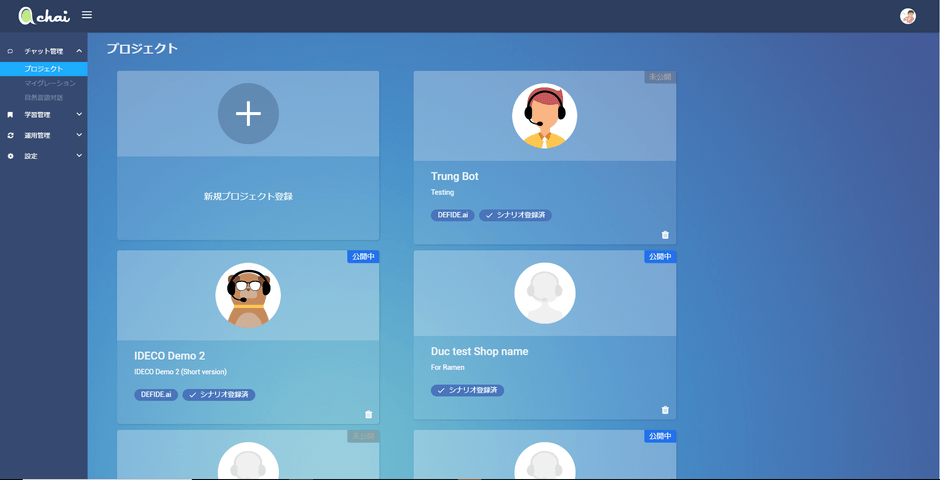Select プロジェクト in the sidebar
940x480 pixels.
pos(44,69)
